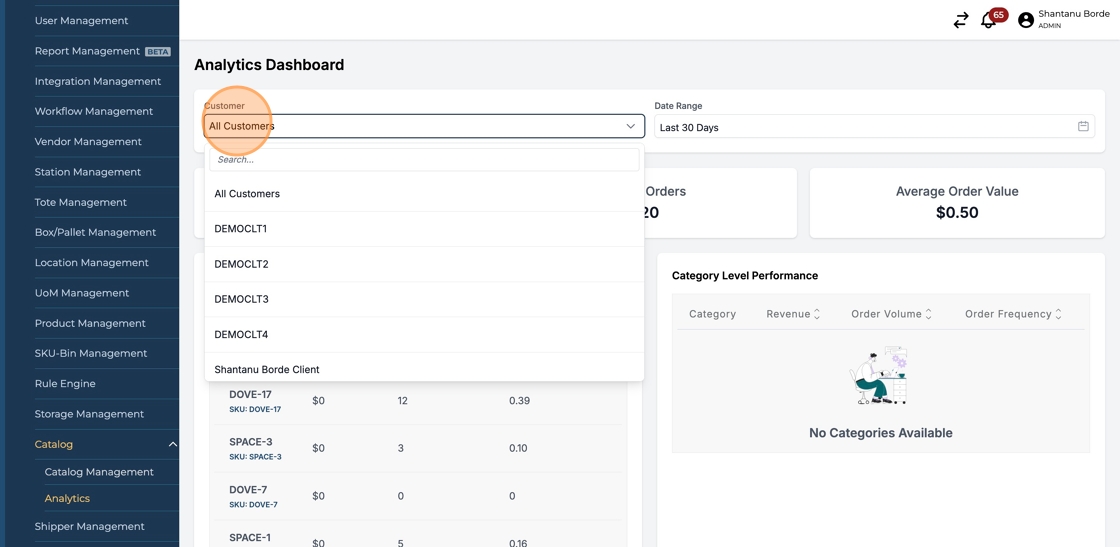
Task: Go to Report Management BETA
Action: 87,51
